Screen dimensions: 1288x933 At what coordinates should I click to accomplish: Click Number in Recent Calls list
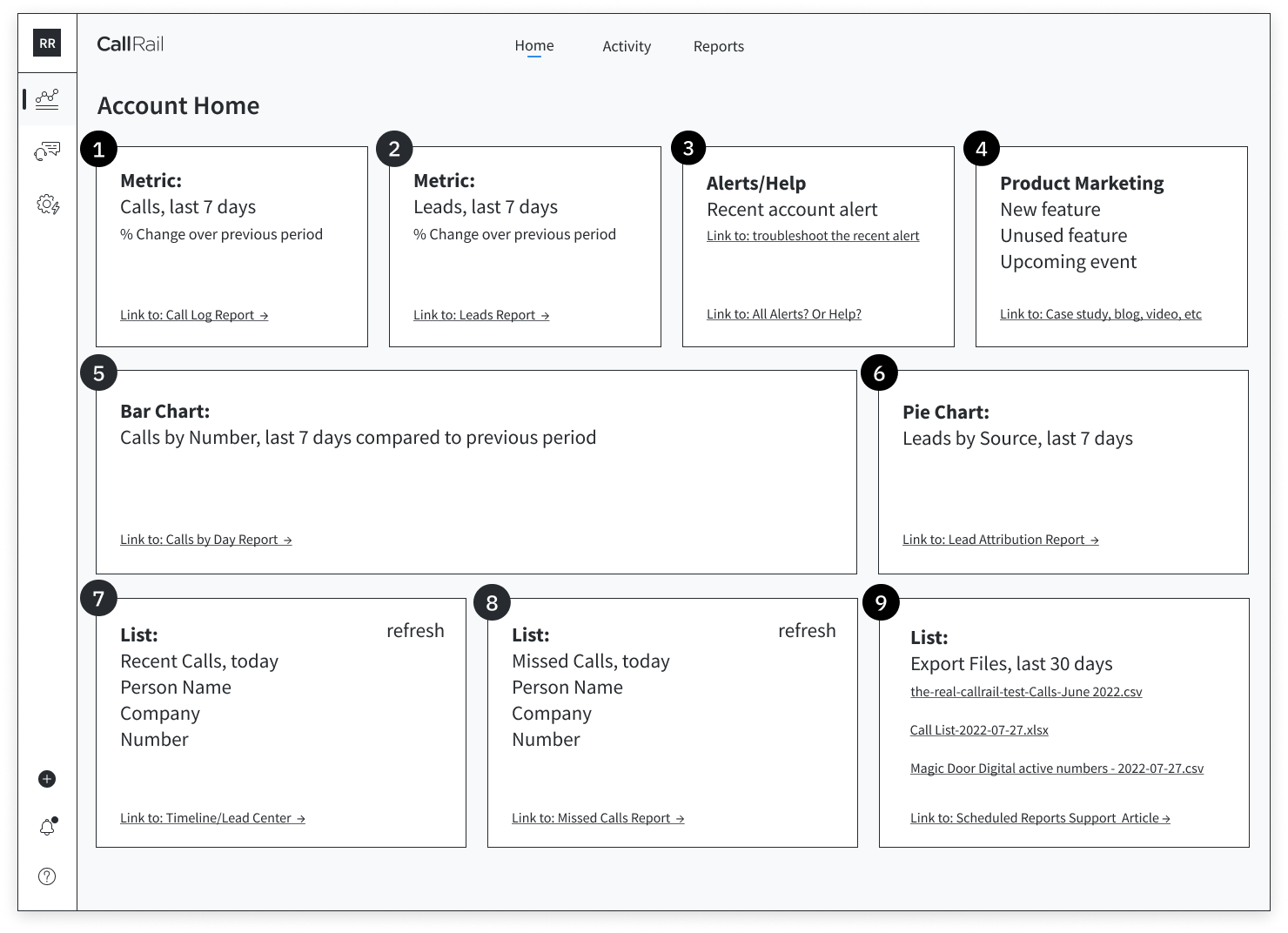pos(154,740)
